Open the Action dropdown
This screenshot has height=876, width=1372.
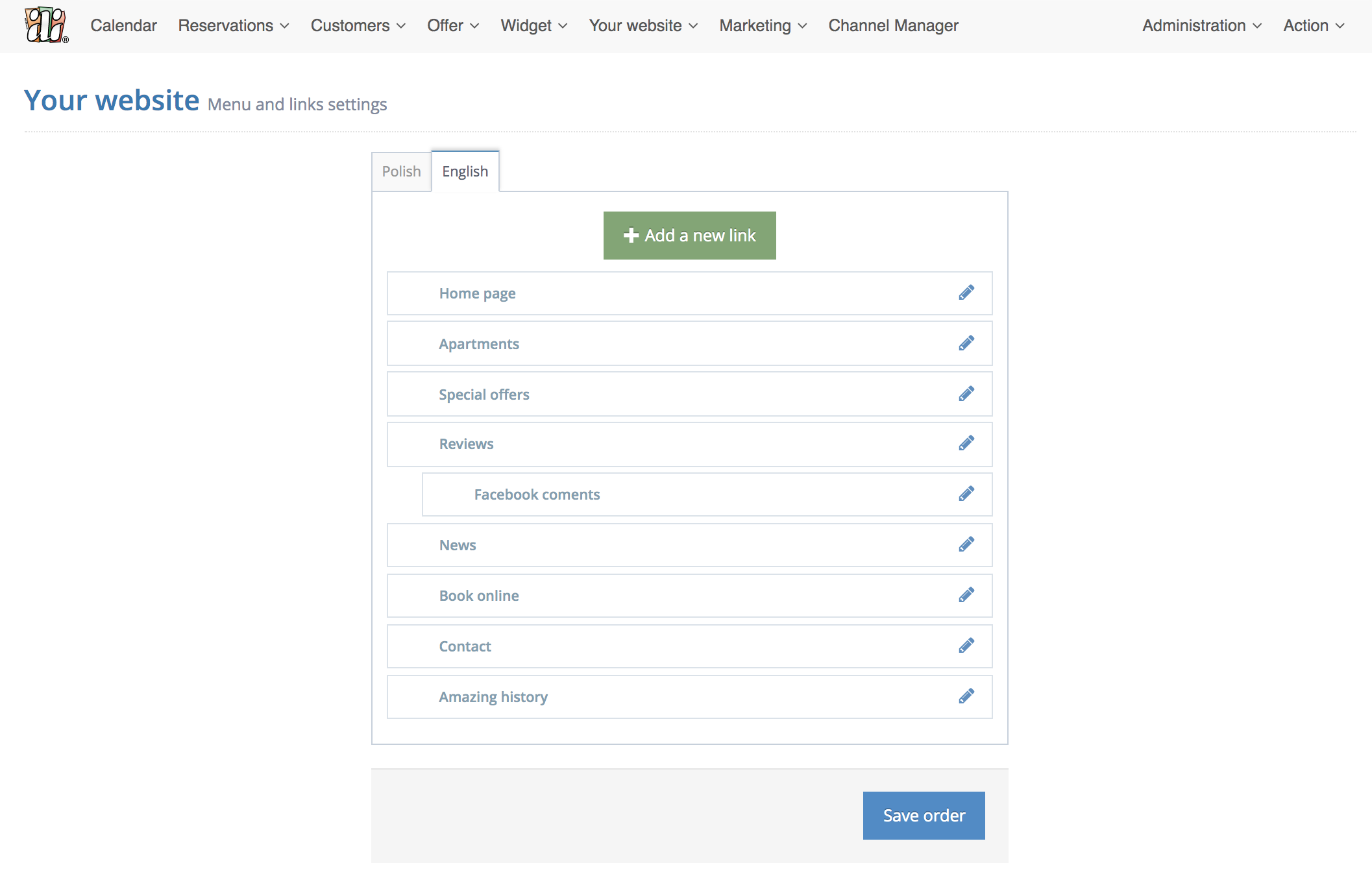[1313, 25]
